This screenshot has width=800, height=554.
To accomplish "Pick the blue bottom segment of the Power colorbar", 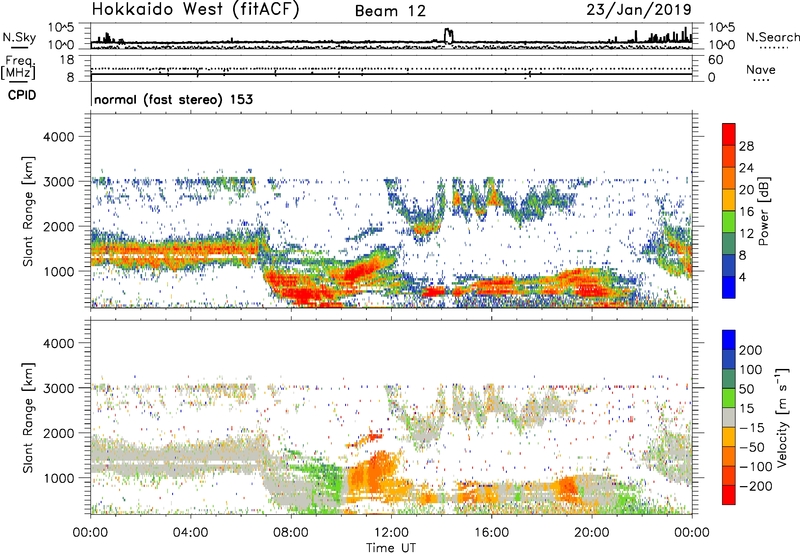I will click(x=729, y=287).
